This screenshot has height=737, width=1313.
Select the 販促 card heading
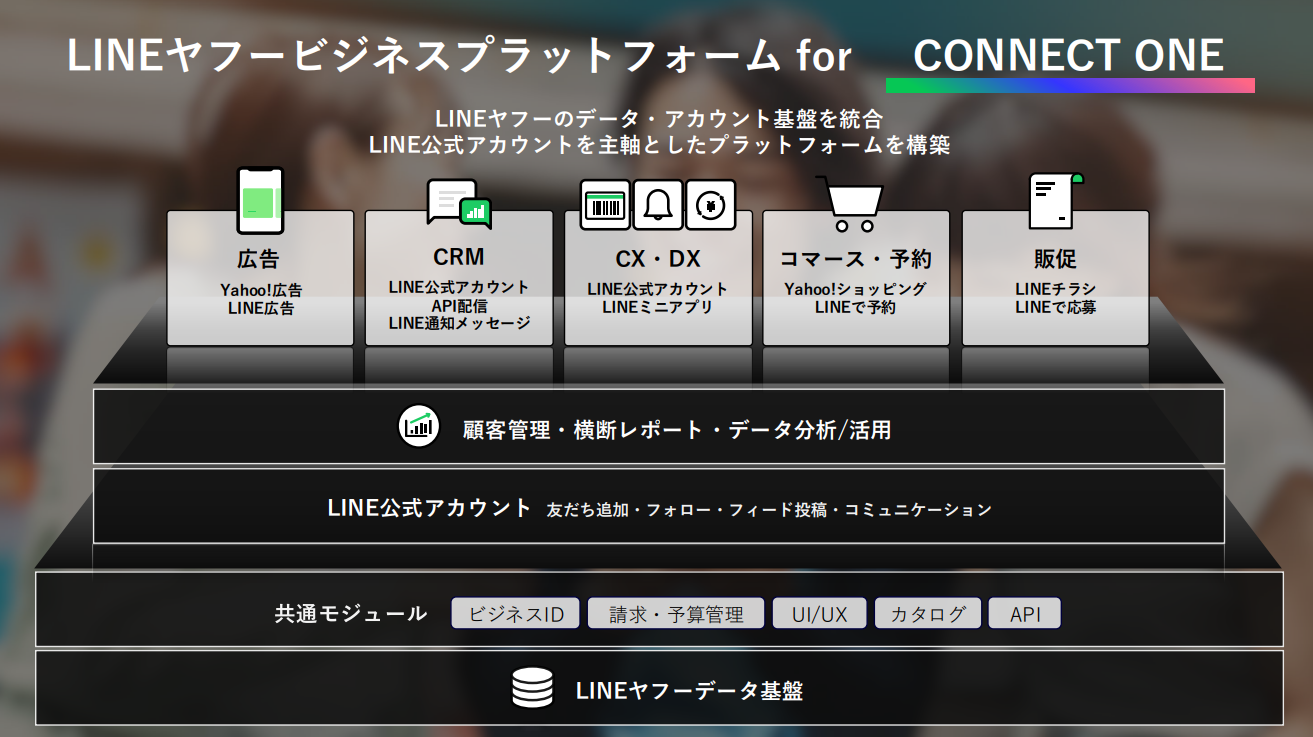point(1055,259)
